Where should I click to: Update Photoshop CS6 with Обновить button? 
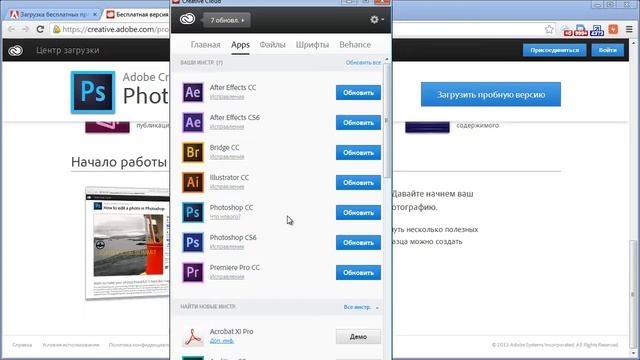(x=358, y=242)
